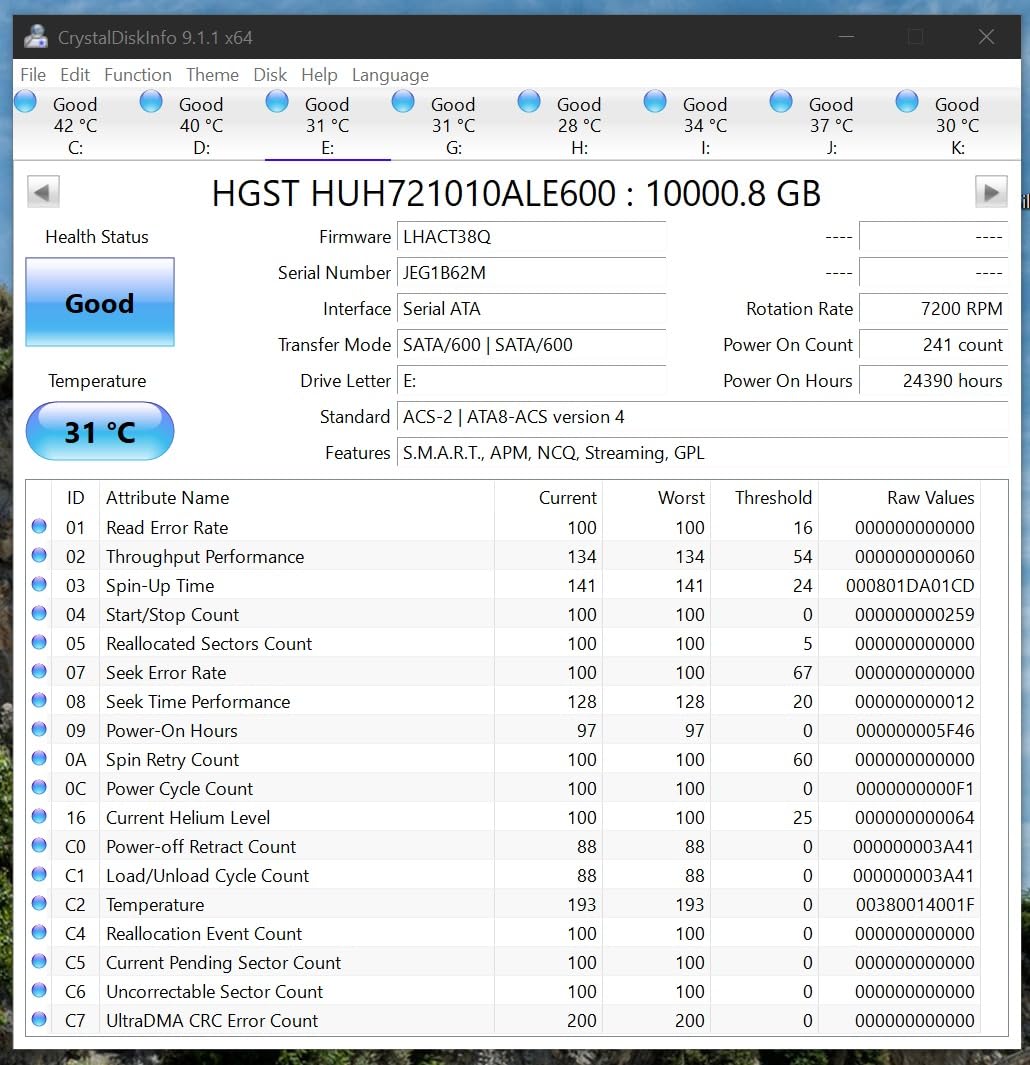Open the File menu
This screenshot has width=1030, height=1065.
pos(33,75)
